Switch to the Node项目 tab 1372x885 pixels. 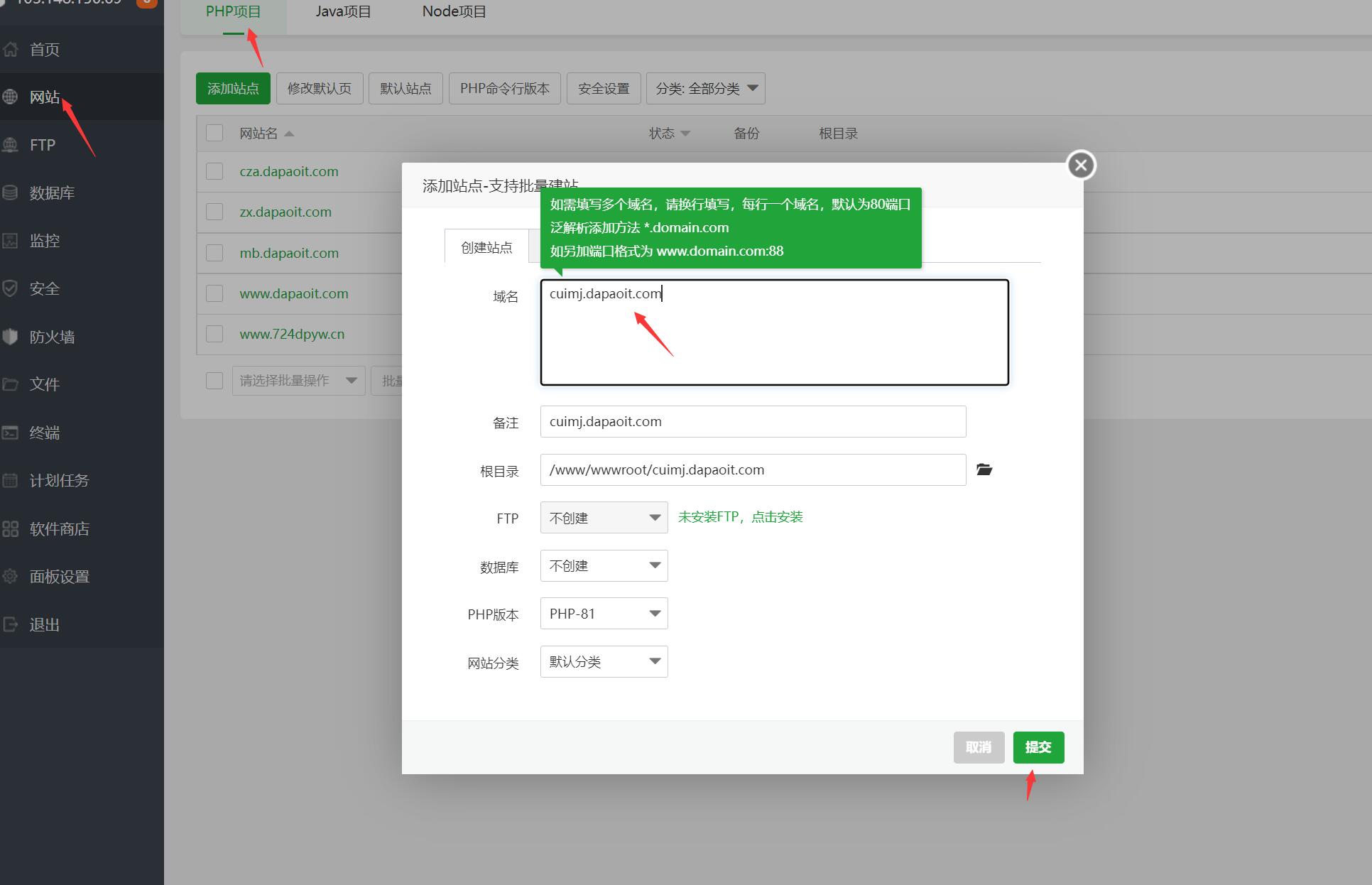454,12
